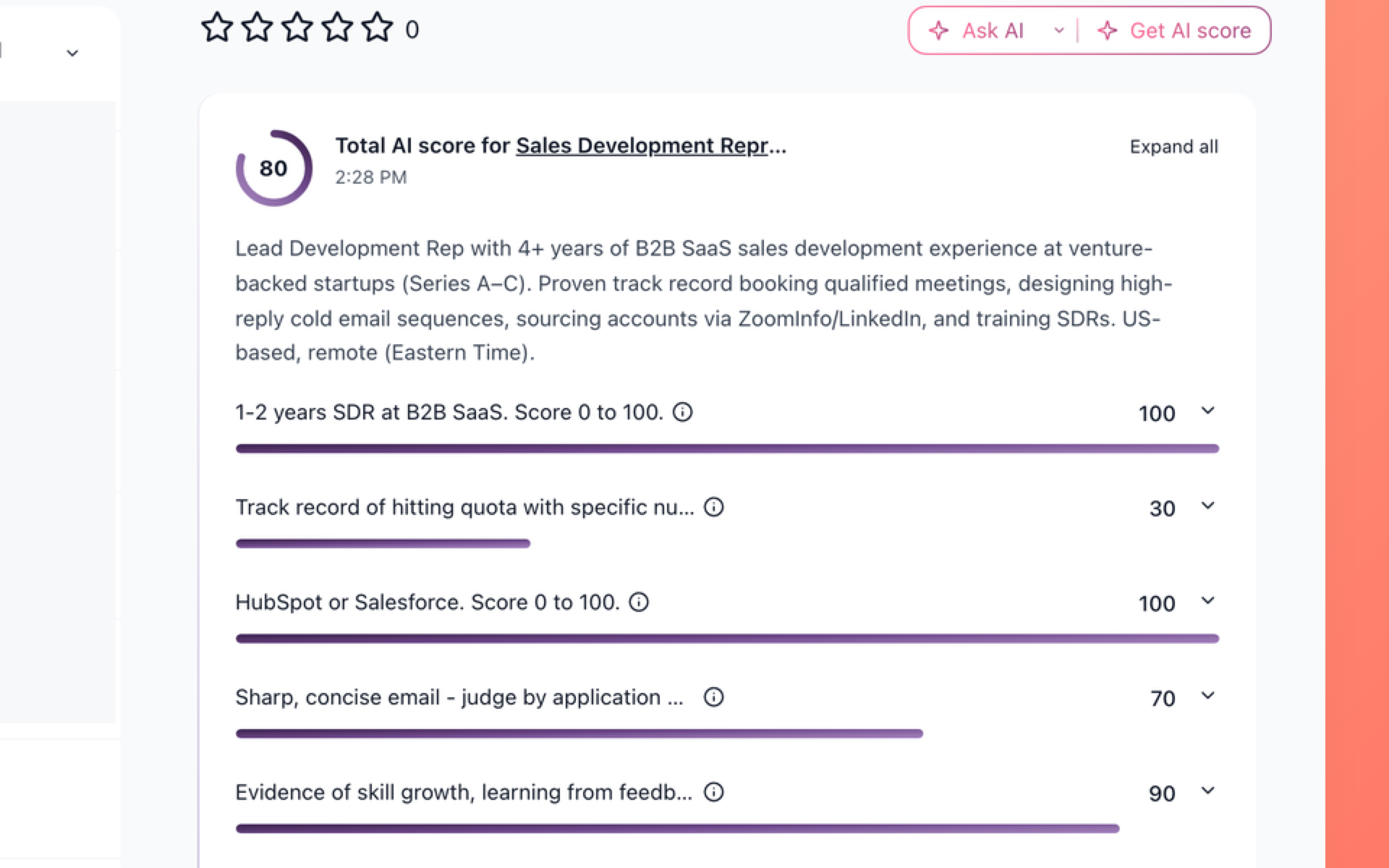Expand the Track record of hitting quota row
The image size is (1389, 868).
point(1207,506)
